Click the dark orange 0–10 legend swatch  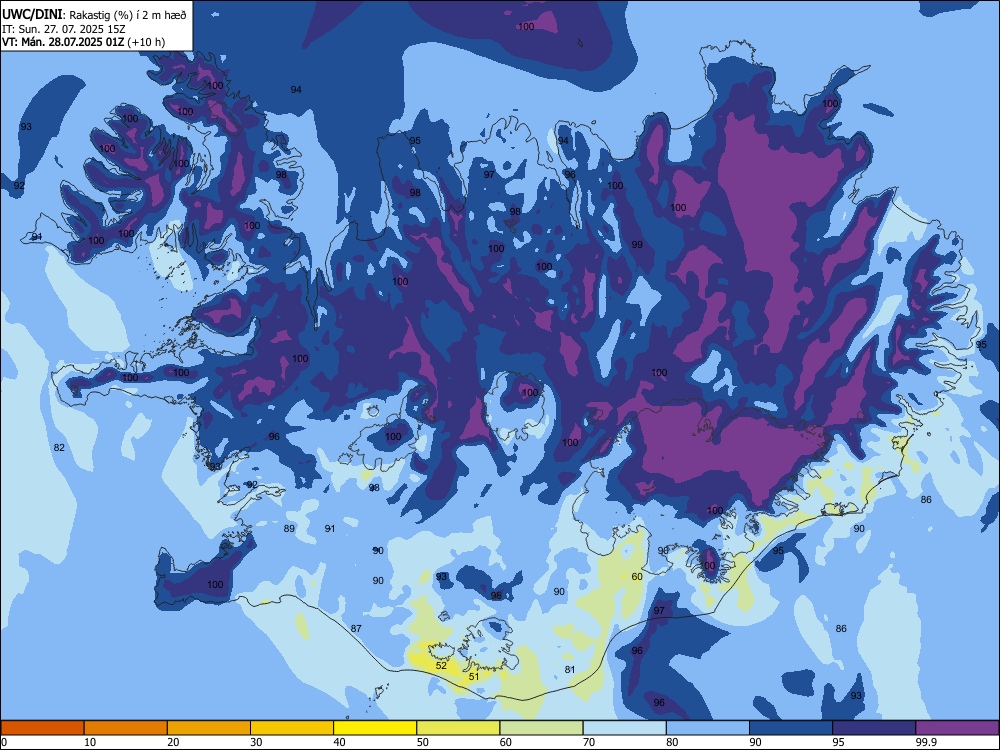tap(42, 728)
